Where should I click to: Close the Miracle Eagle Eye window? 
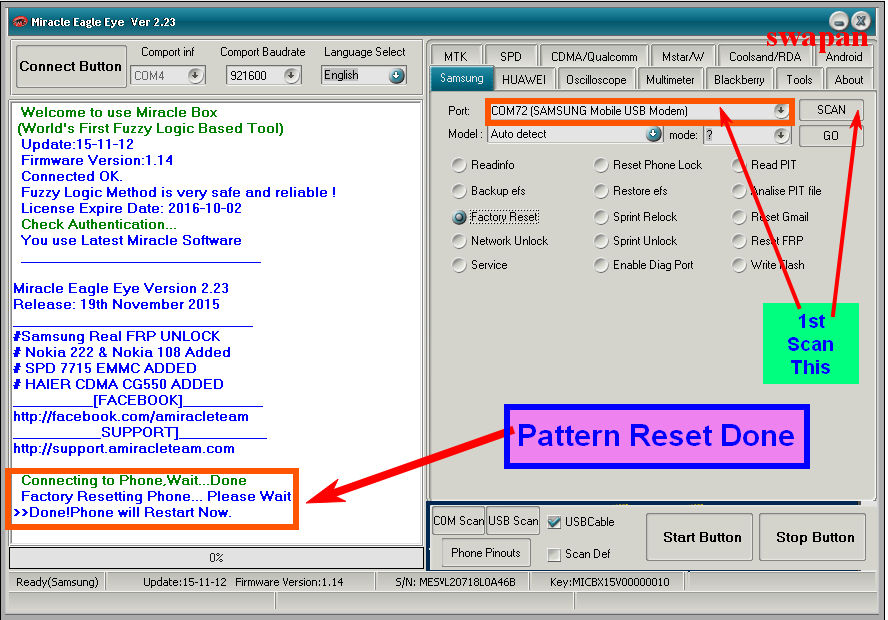pyautogui.click(x=861, y=21)
